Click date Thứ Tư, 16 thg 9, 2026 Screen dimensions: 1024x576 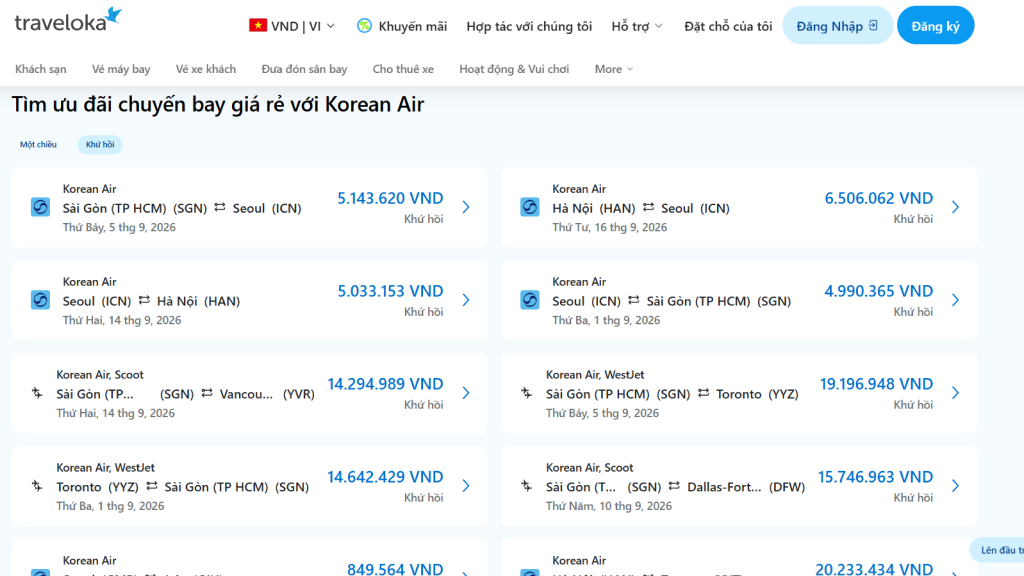pos(609,227)
